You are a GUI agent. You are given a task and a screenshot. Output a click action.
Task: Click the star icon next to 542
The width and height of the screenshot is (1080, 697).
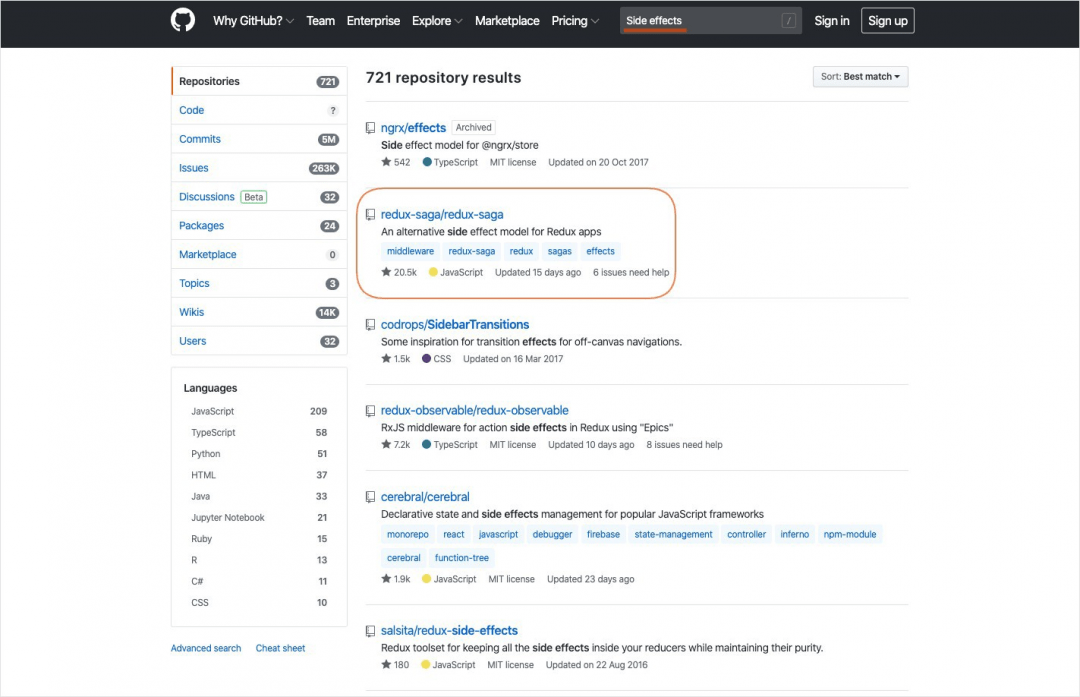click(386, 162)
